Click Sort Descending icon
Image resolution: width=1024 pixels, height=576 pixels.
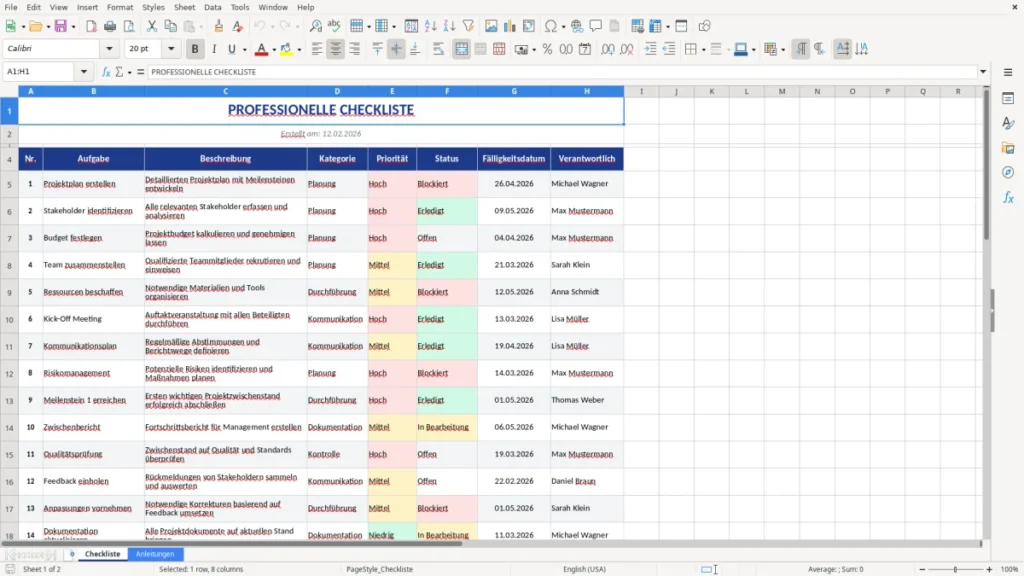pyautogui.click(x=449, y=26)
